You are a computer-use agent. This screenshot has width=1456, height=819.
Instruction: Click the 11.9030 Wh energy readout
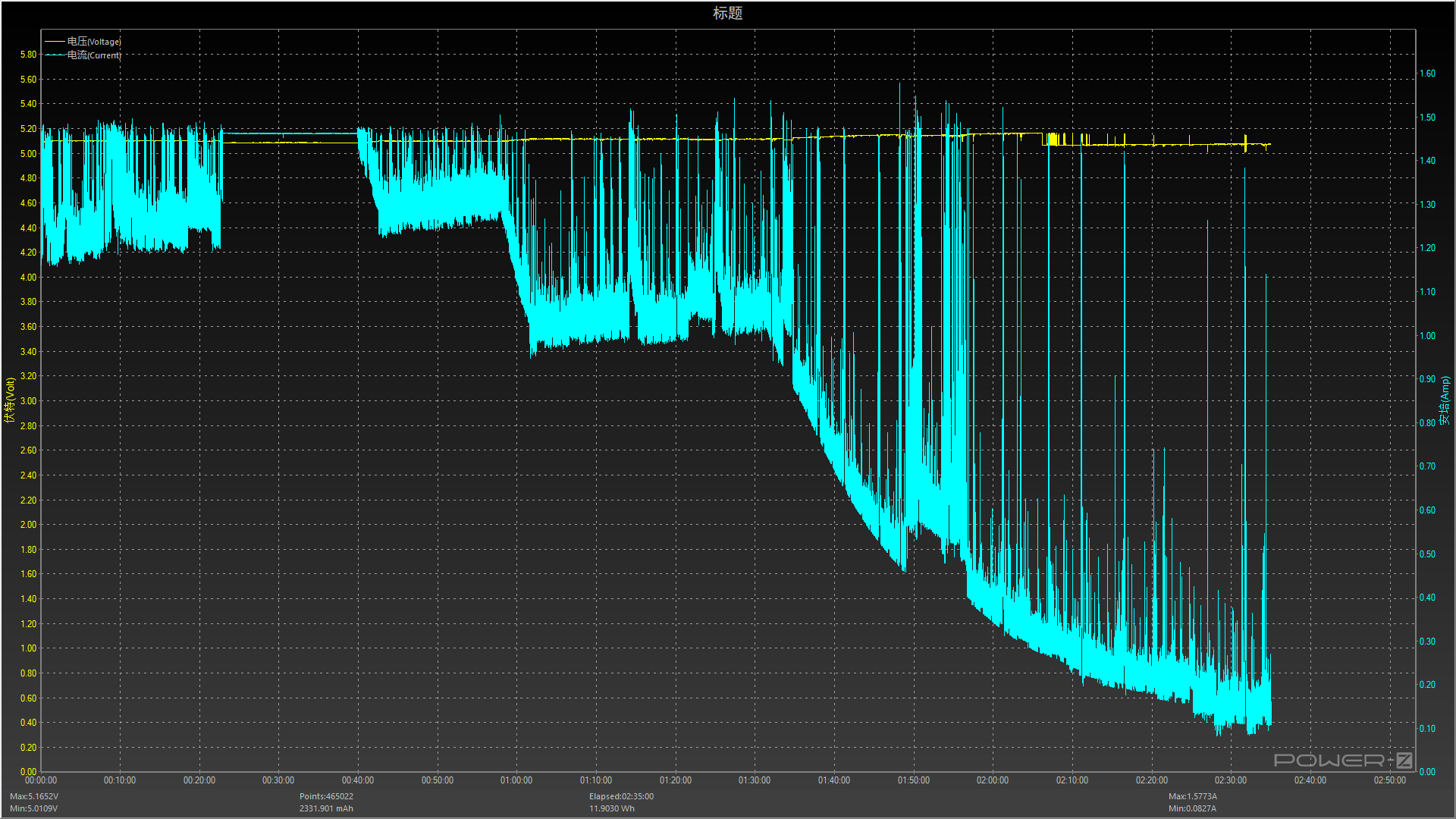tap(612, 808)
